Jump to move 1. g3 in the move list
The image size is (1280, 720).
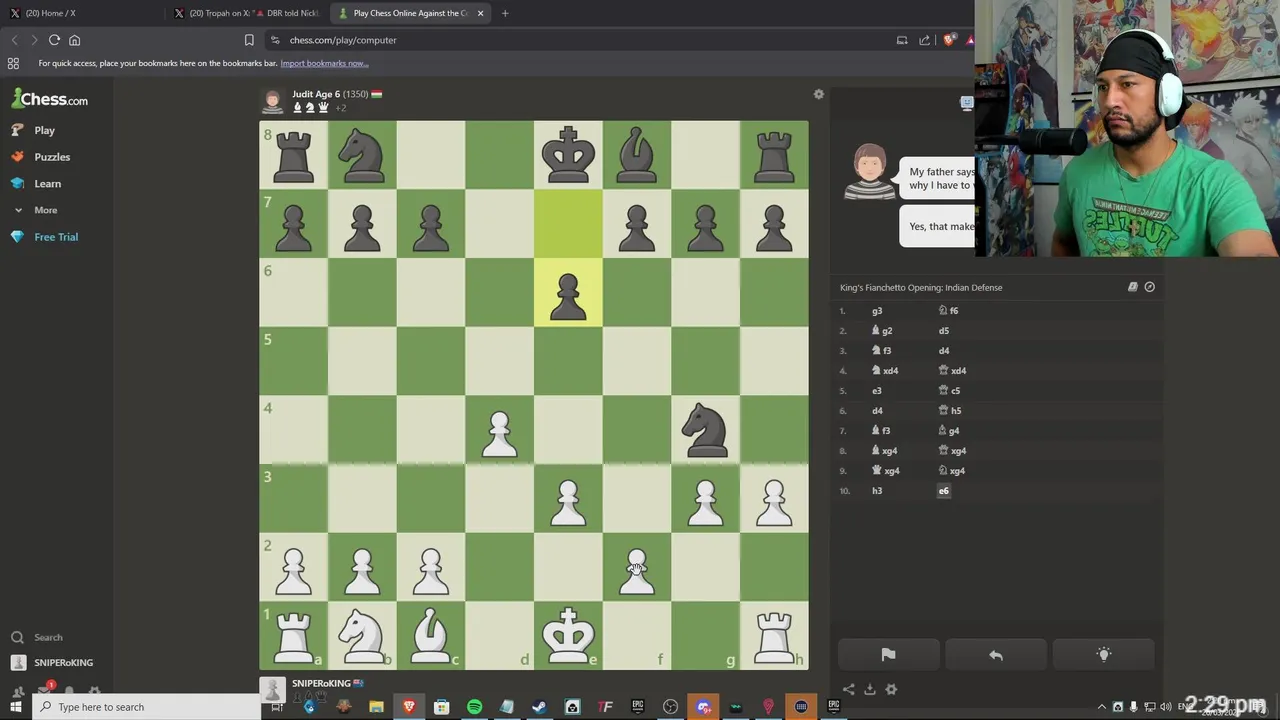pos(877,311)
